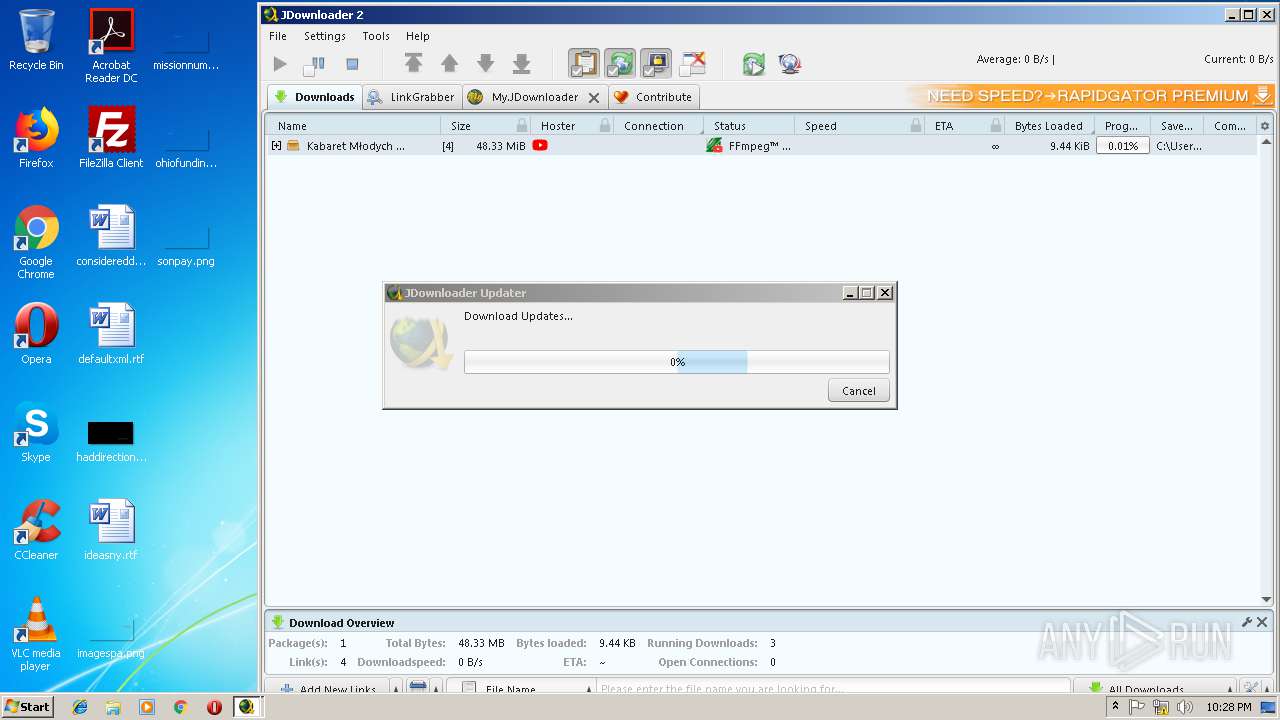The height and width of the screenshot is (720, 1280).
Task: Open the Tools menu
Action: pos(376,36)
